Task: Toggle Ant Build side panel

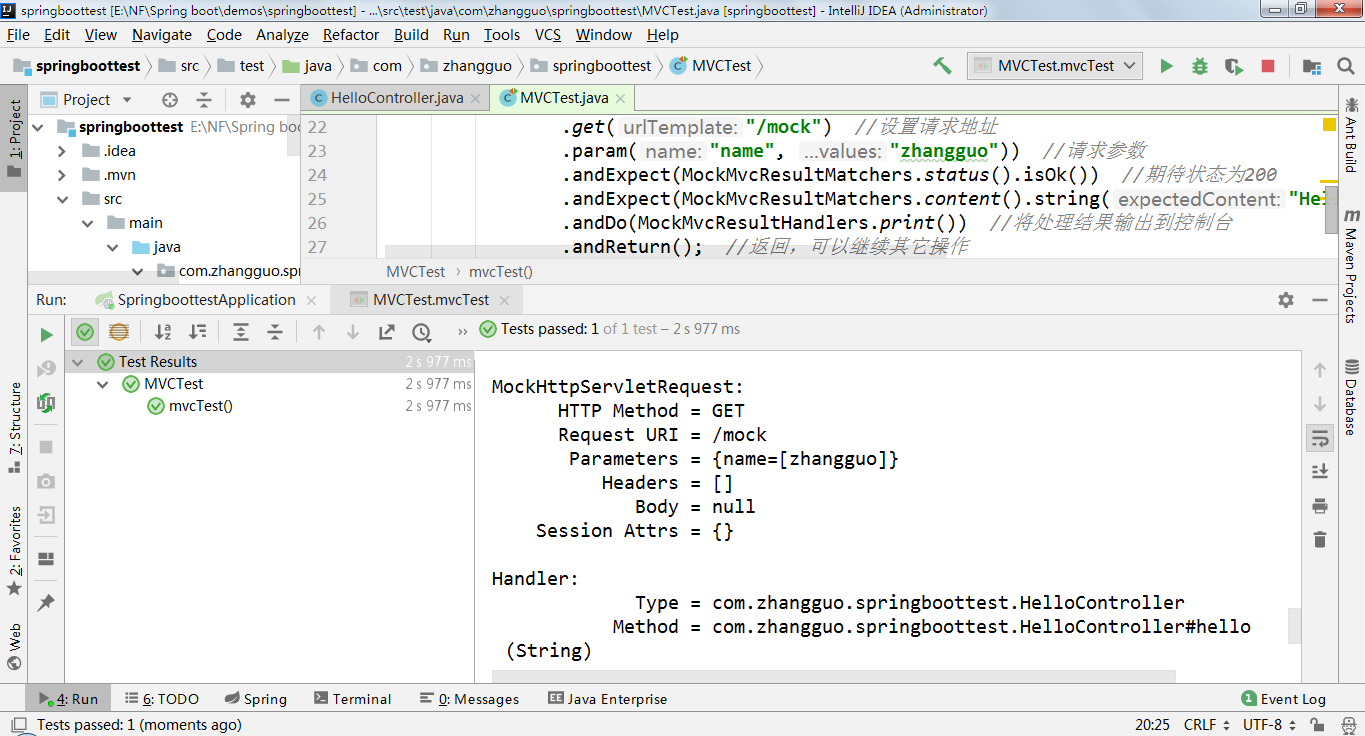Action: (x=1351, y=134)
